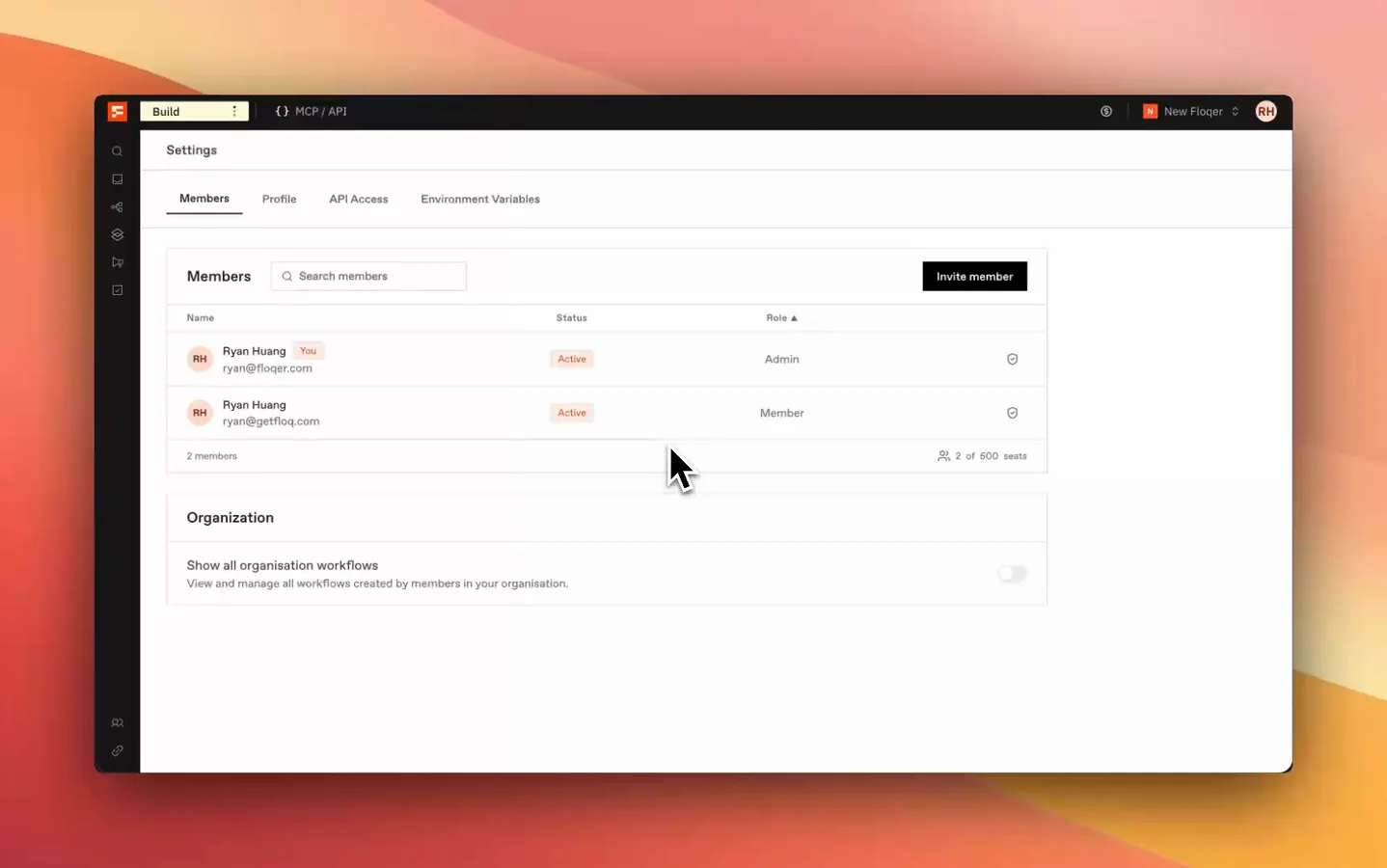
Task: Open the API Access tab
Action: [359, 200]
